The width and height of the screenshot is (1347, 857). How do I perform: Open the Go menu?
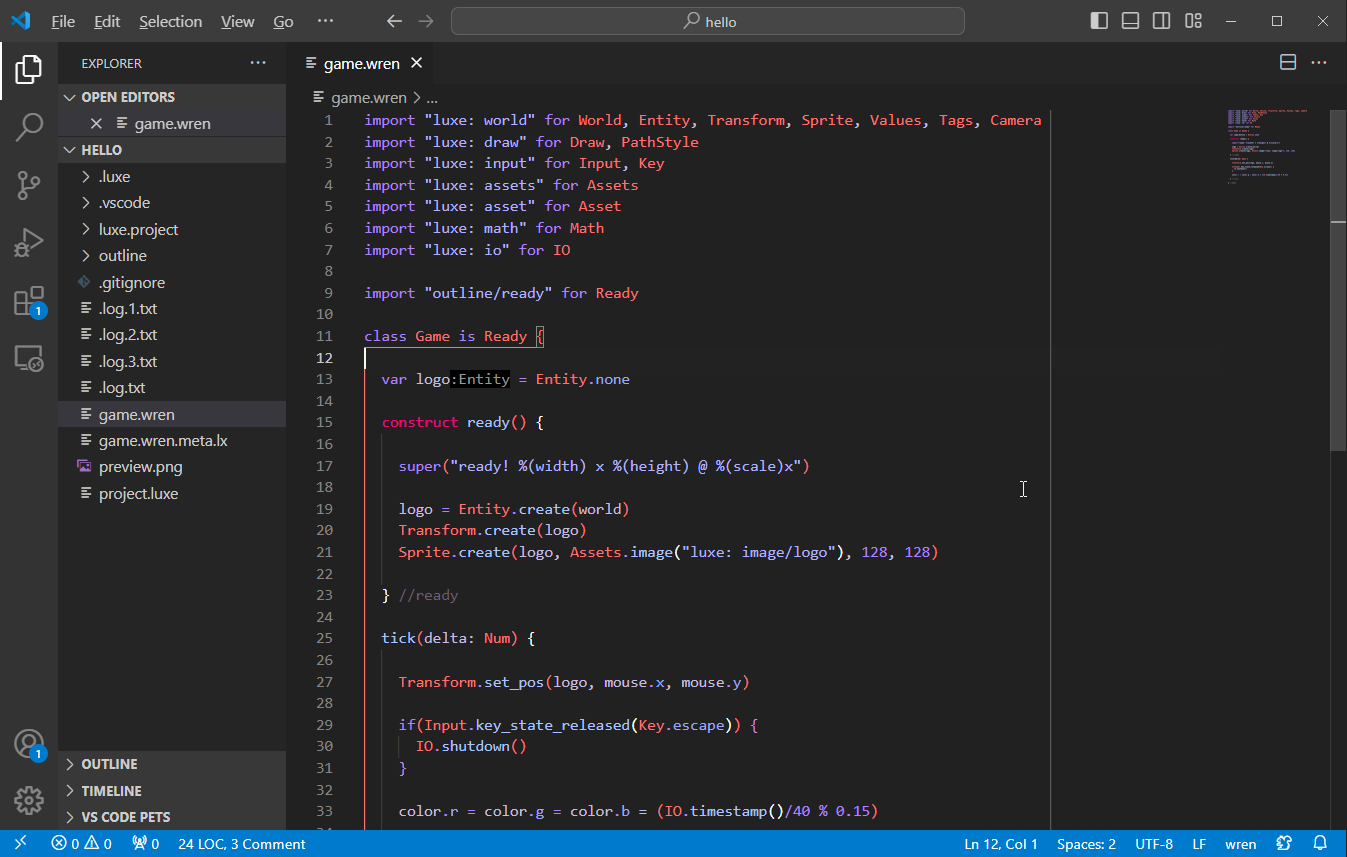284,21
